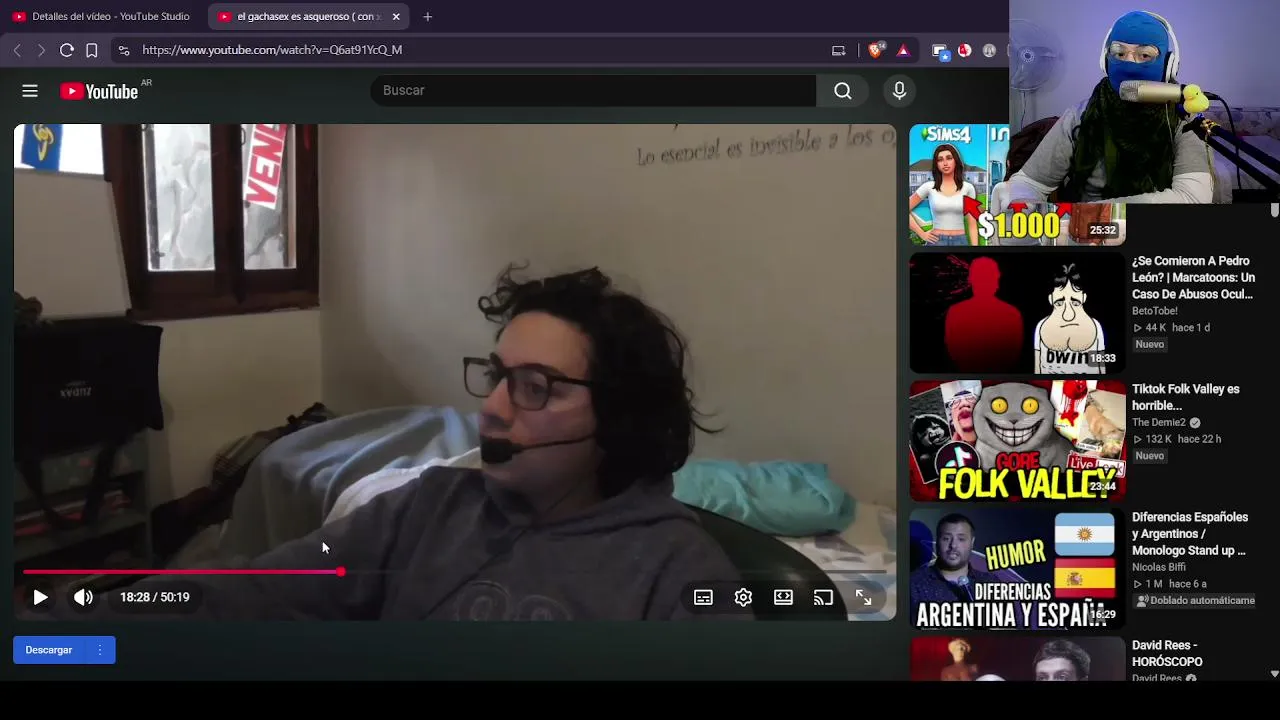The height and width of the screenshot is (720, 1280).
Task: Bookmark this page
Action: [x=92, y=50]
